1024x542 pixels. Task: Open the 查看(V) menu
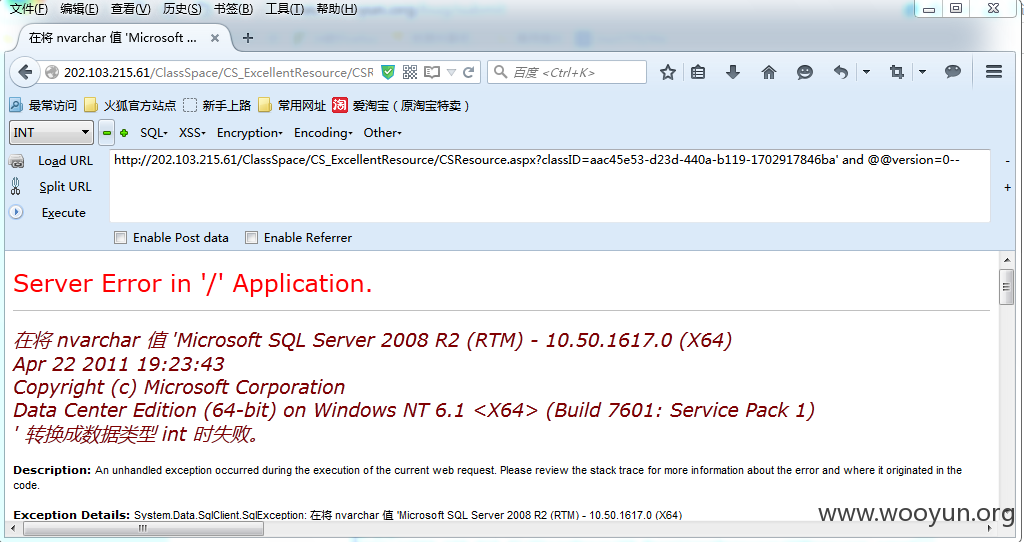(x=131, y=8)
